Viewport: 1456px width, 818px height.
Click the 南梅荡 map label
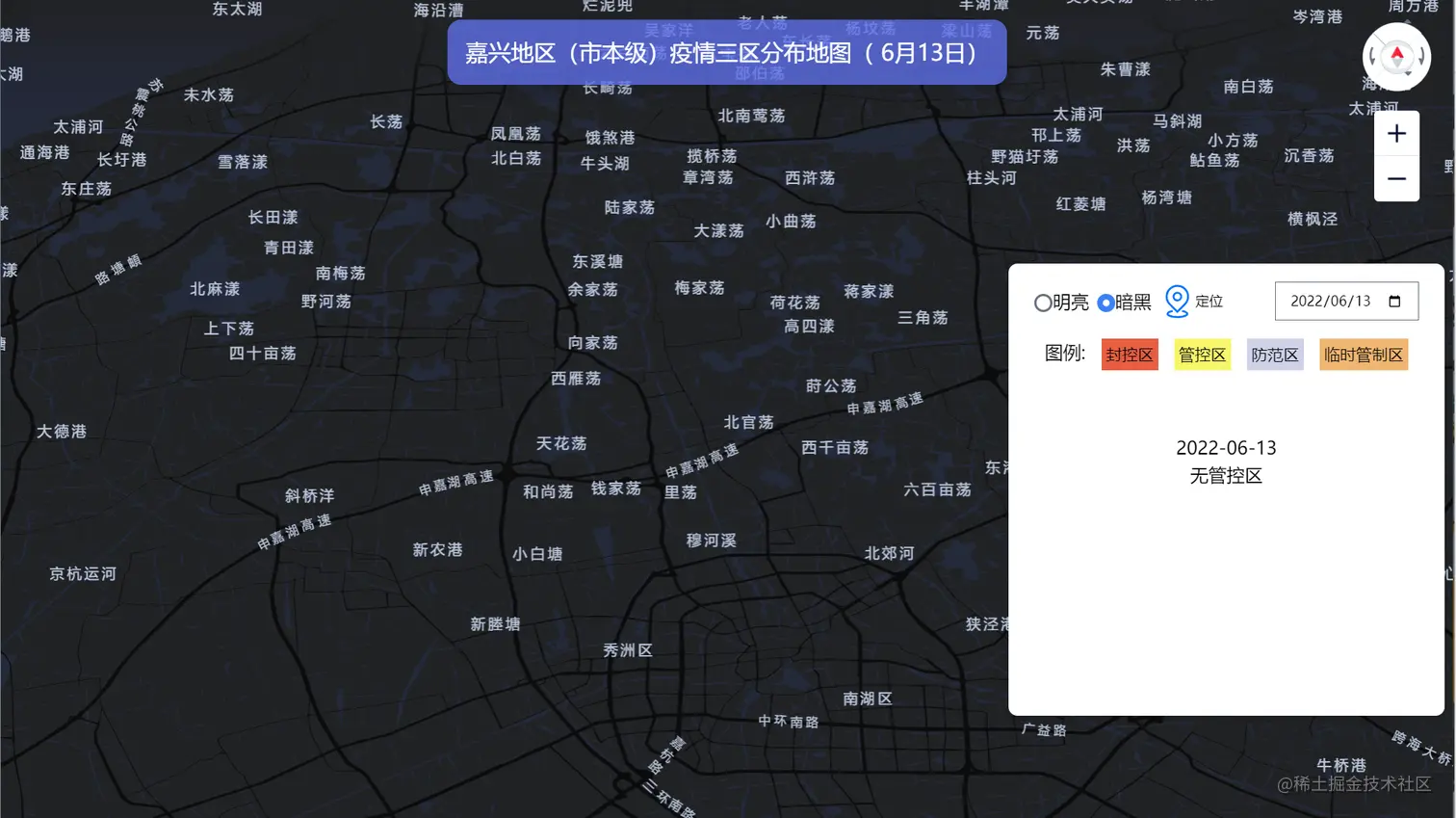tap(341, 274)
